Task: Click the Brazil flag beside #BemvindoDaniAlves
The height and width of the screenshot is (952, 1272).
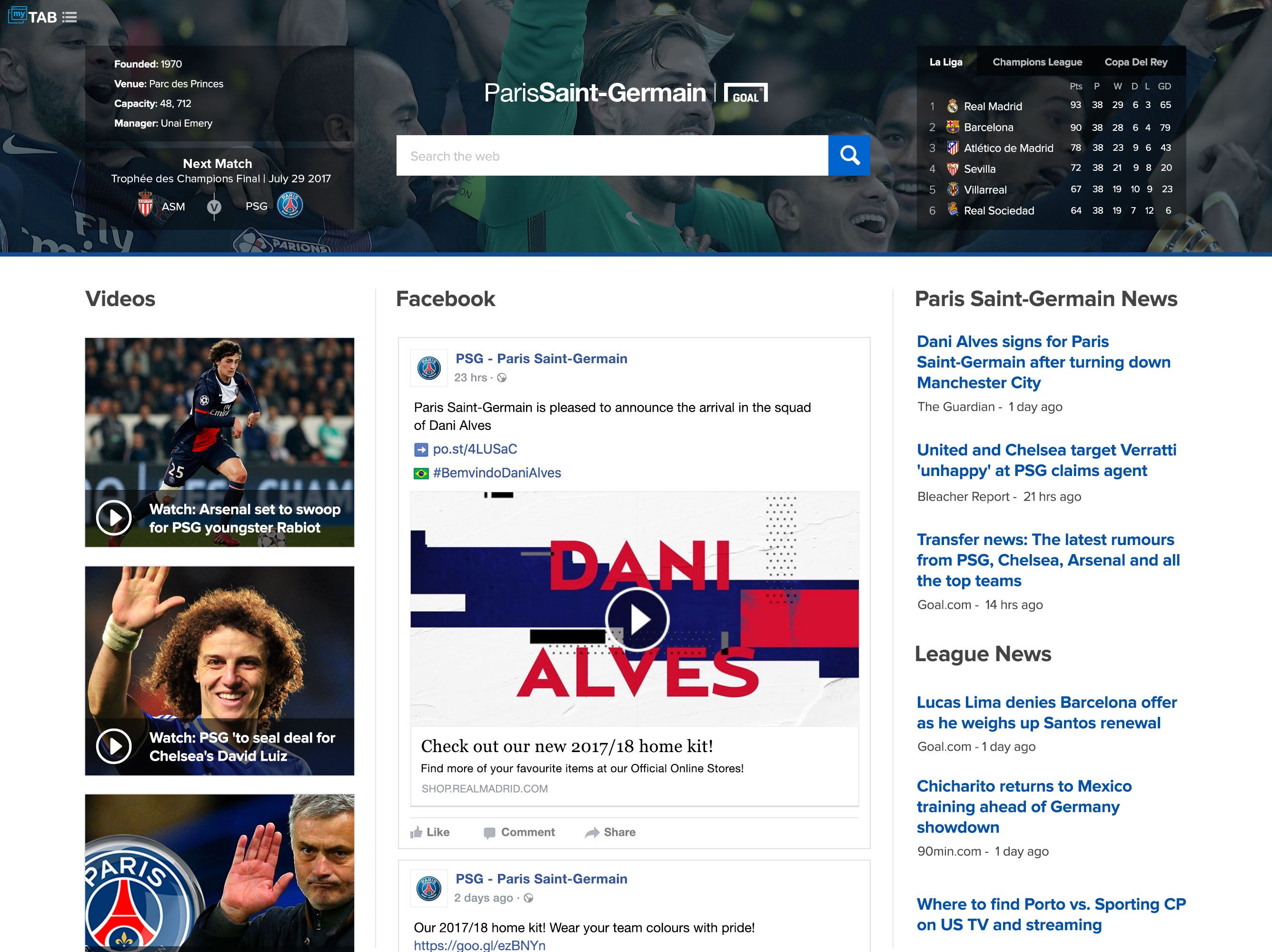Action: [421, 473]
